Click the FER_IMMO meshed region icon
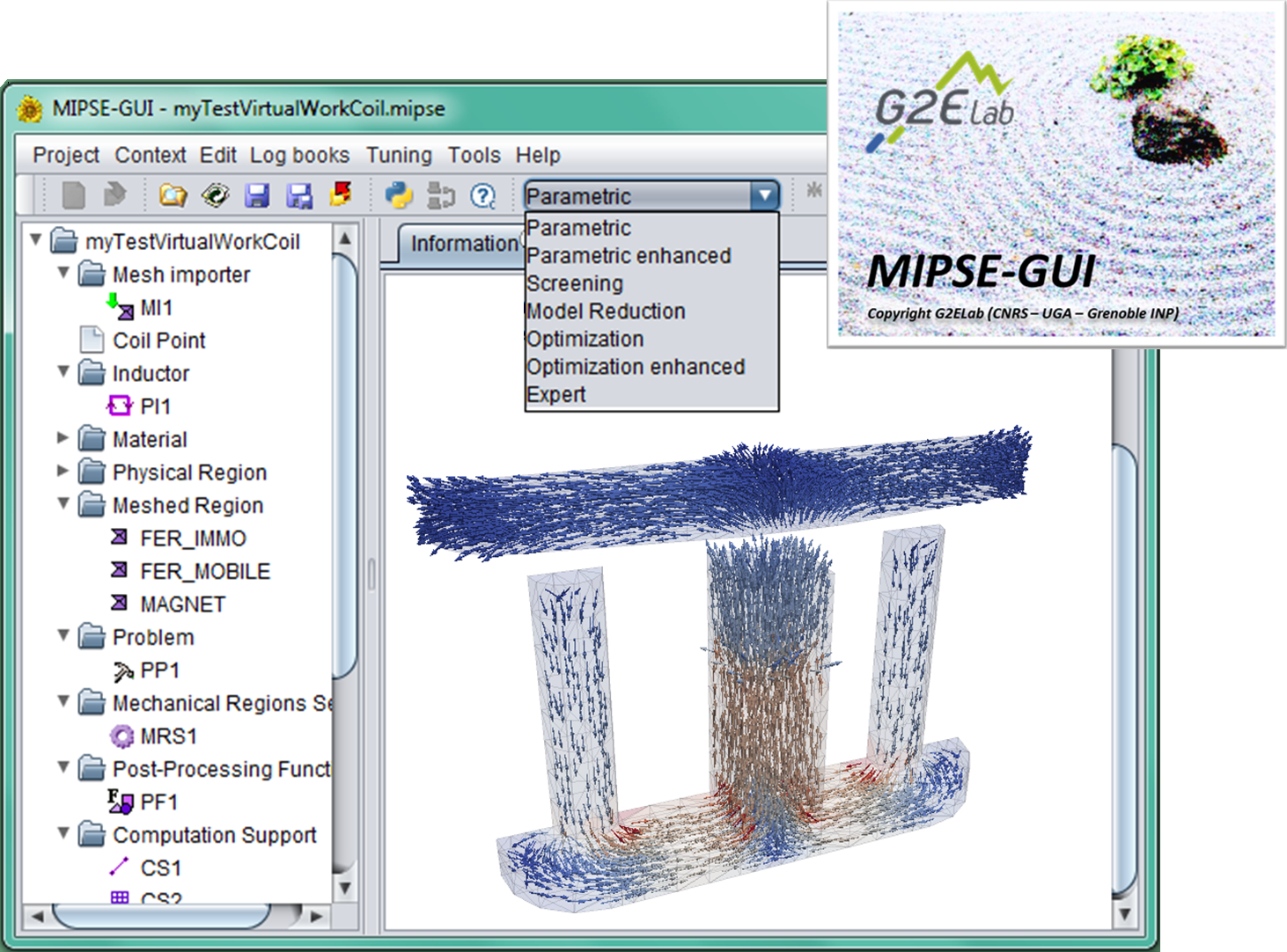The width and height of the screenshot is (1287, 952). click(120, 537)
